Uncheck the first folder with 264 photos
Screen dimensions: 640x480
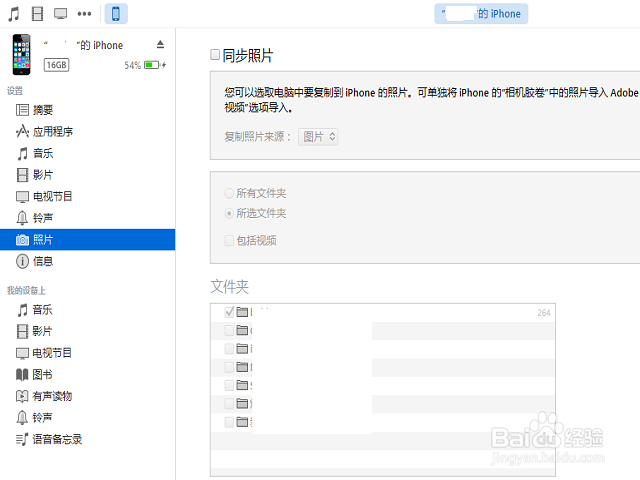229,312
